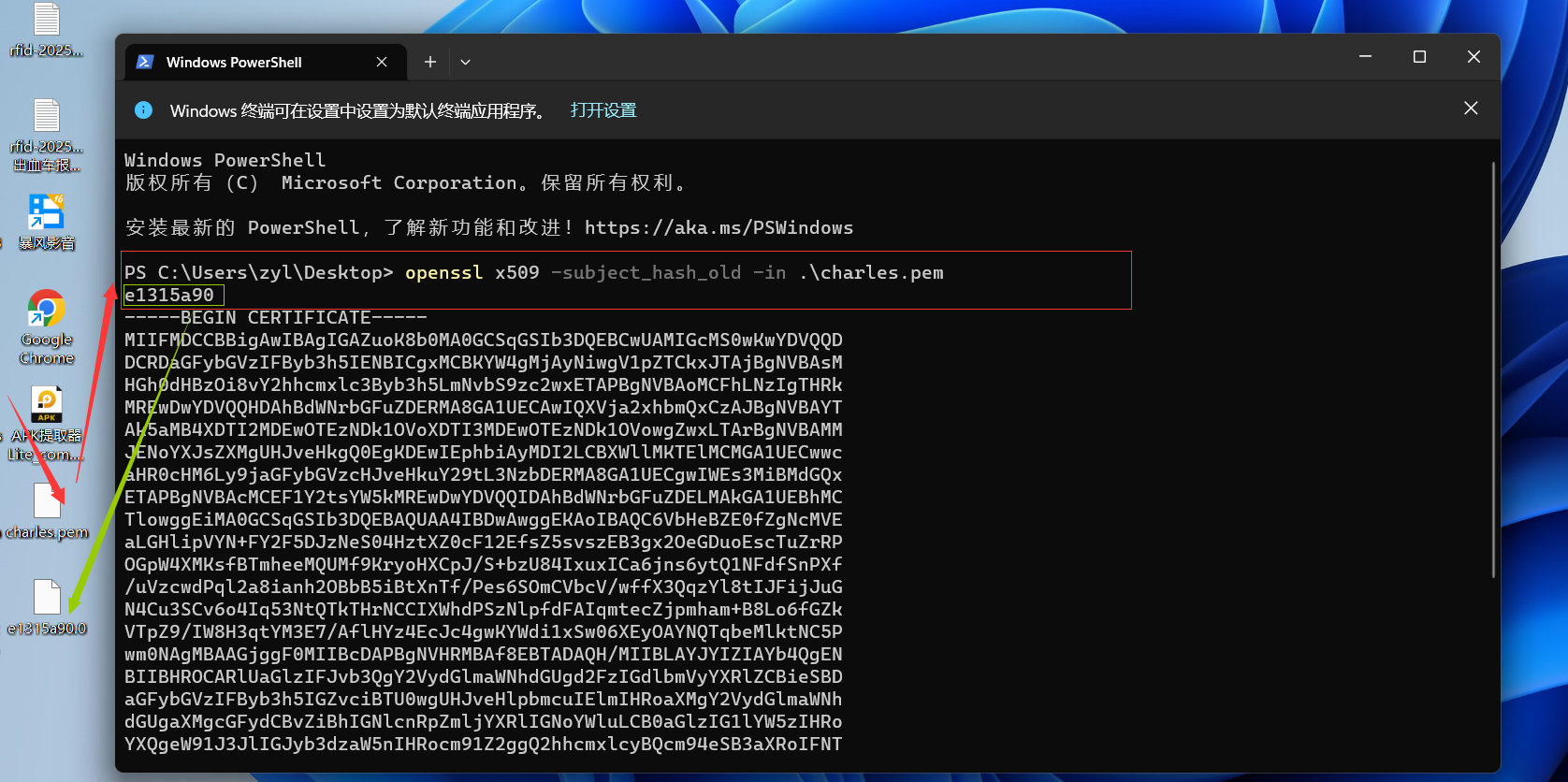1568x782 pixels.
Task: Minimize the PowerShell window
Action: (1365, 57)
